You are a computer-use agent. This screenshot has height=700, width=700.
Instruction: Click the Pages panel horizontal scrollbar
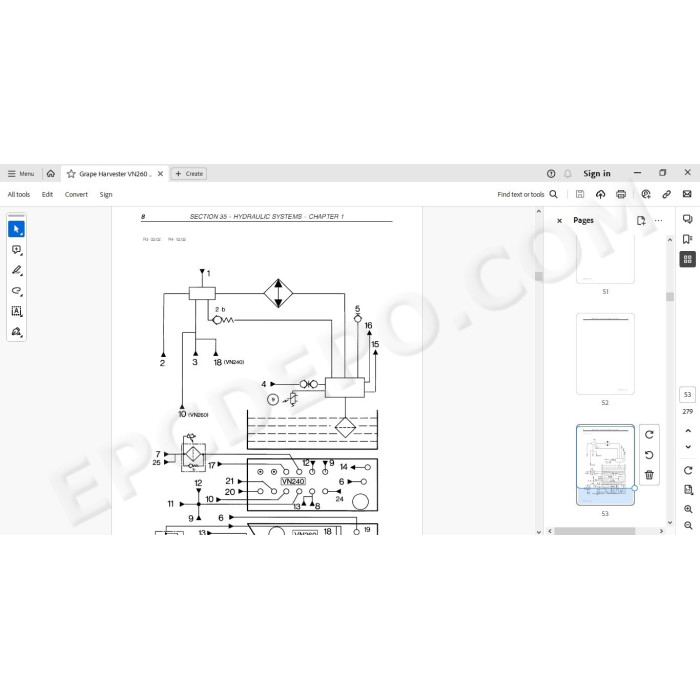point(594,531)
